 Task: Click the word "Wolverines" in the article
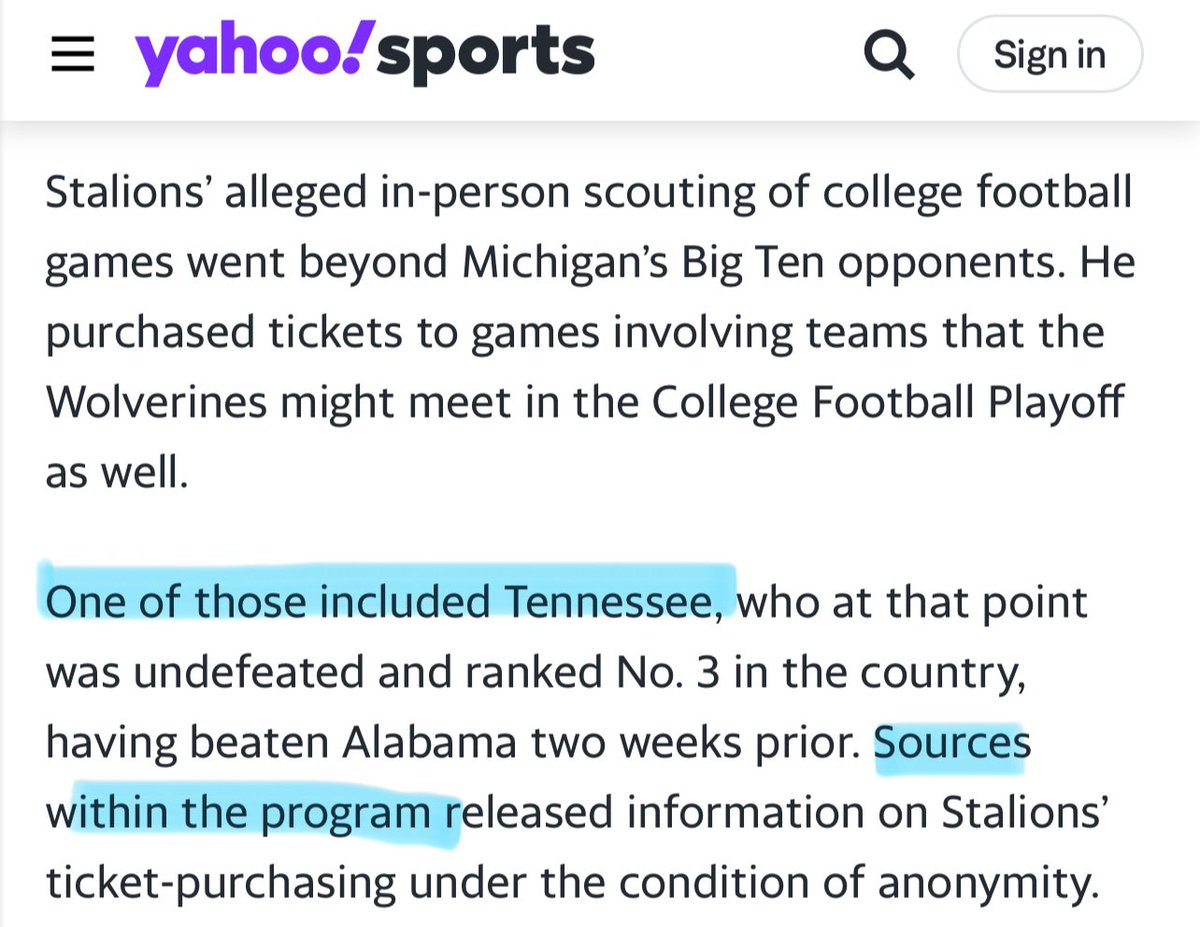click(153, 402)
